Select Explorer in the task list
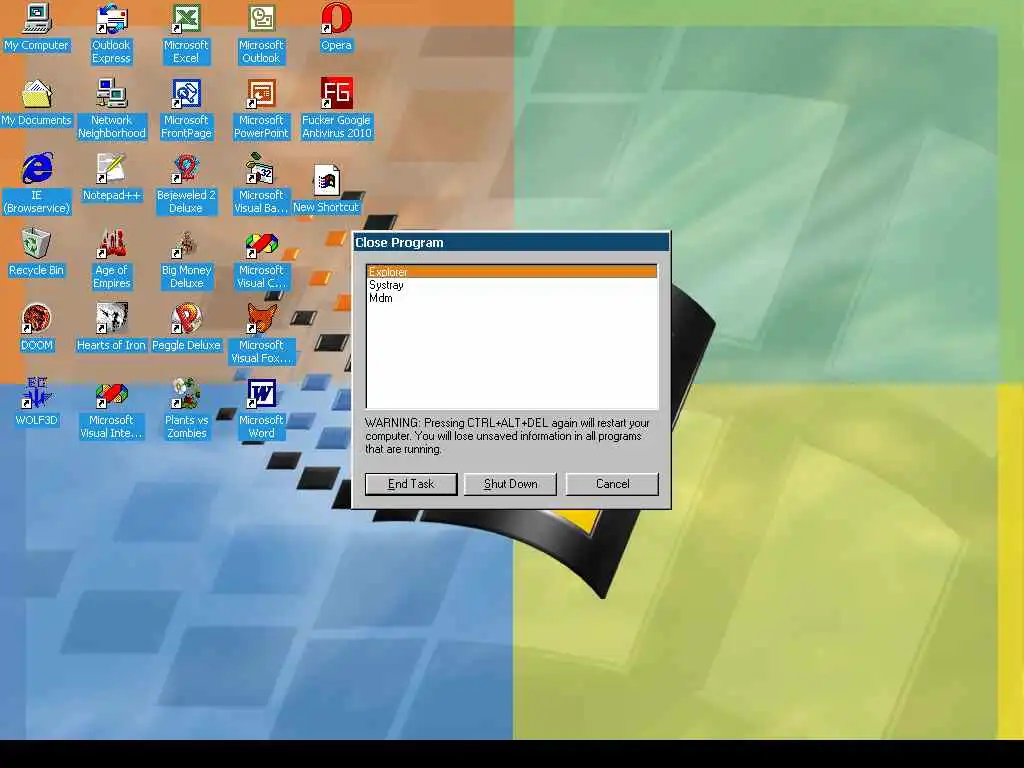1024x768 pixels. point(512,272)
